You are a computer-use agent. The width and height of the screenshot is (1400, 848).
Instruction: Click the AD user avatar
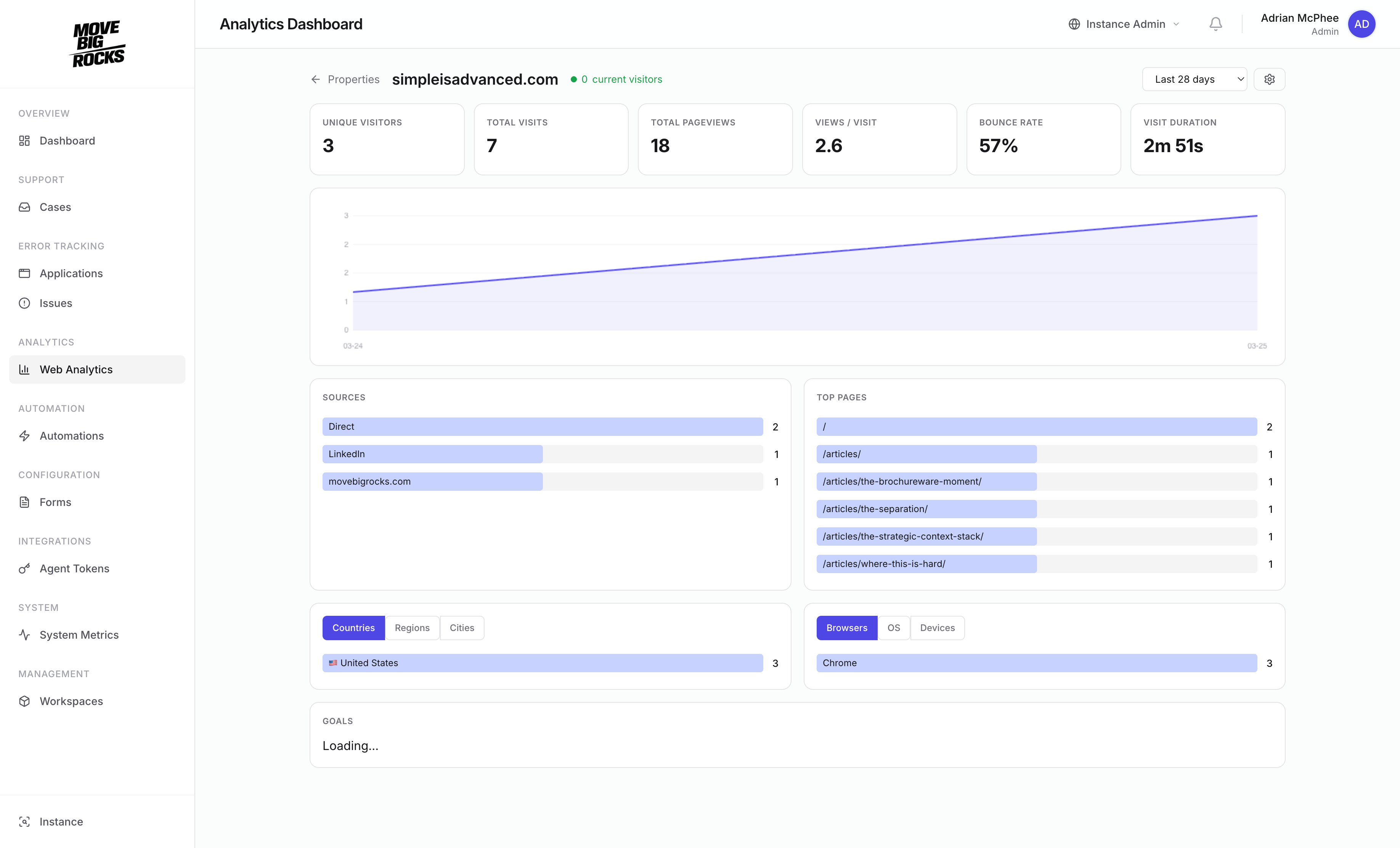coord(1361,24)
